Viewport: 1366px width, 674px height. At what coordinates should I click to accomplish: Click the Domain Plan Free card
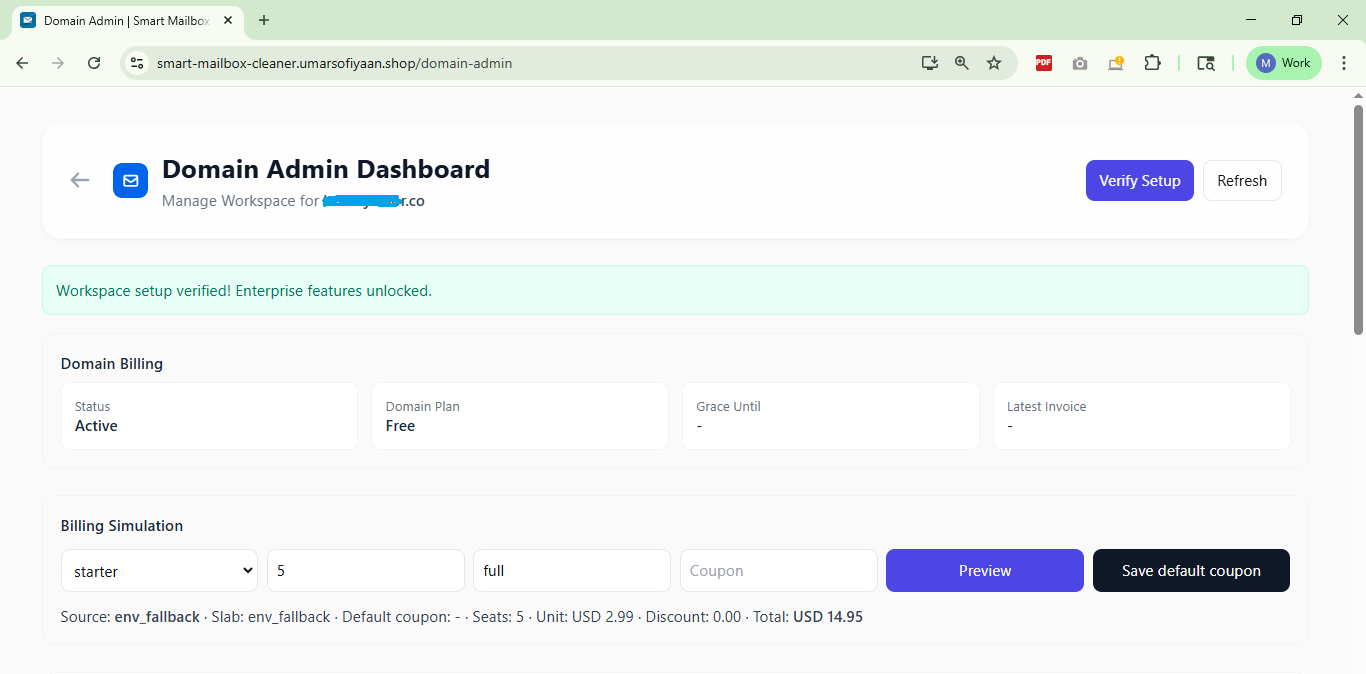520,416
